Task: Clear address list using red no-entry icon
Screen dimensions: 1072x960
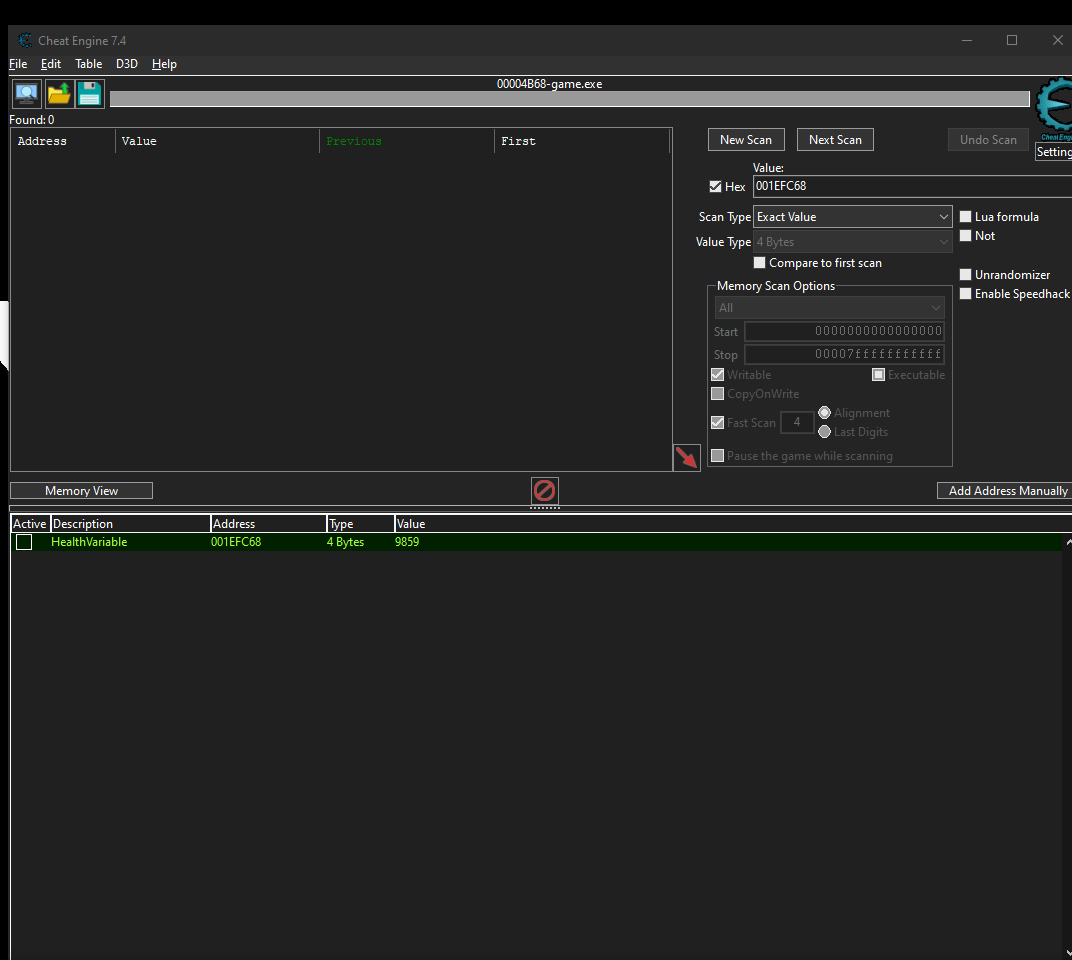Action: pos(544,490)
